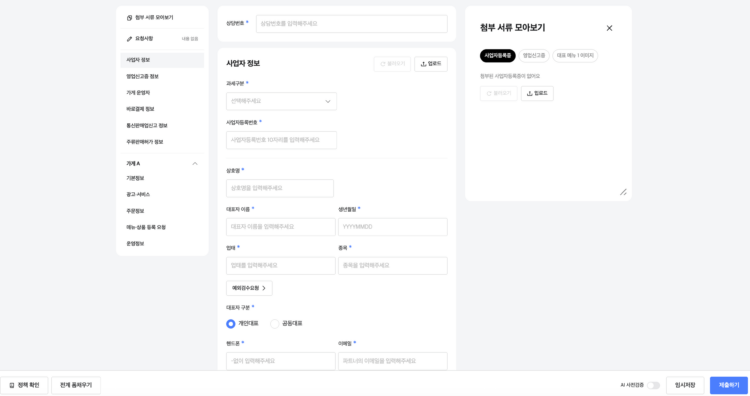Click 불러오기 button in 사업자 정보 header

coord(392,64)
